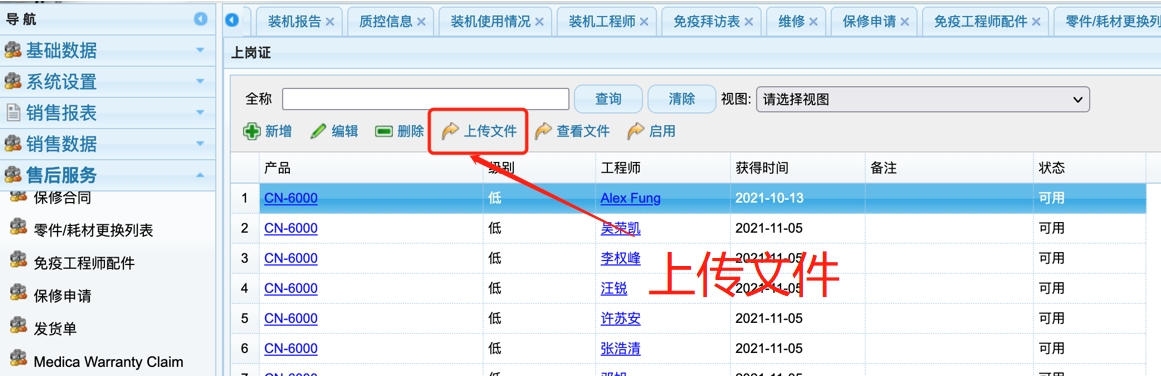Collapse the 售后服务 section arrow

(x=200, y=175)
